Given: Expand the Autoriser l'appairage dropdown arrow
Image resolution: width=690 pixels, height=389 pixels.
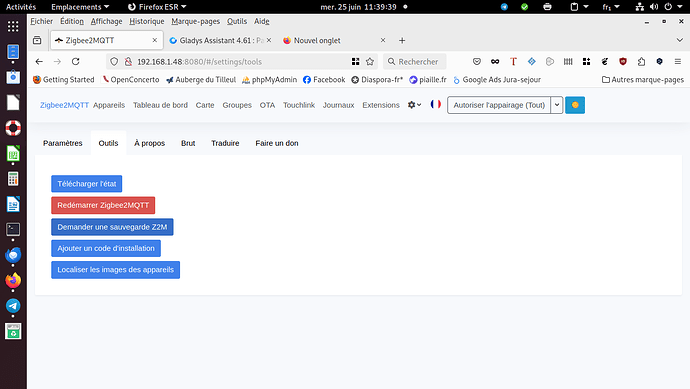Looking at the screenshot, I should pyautogui.click(x=557, y=105).
